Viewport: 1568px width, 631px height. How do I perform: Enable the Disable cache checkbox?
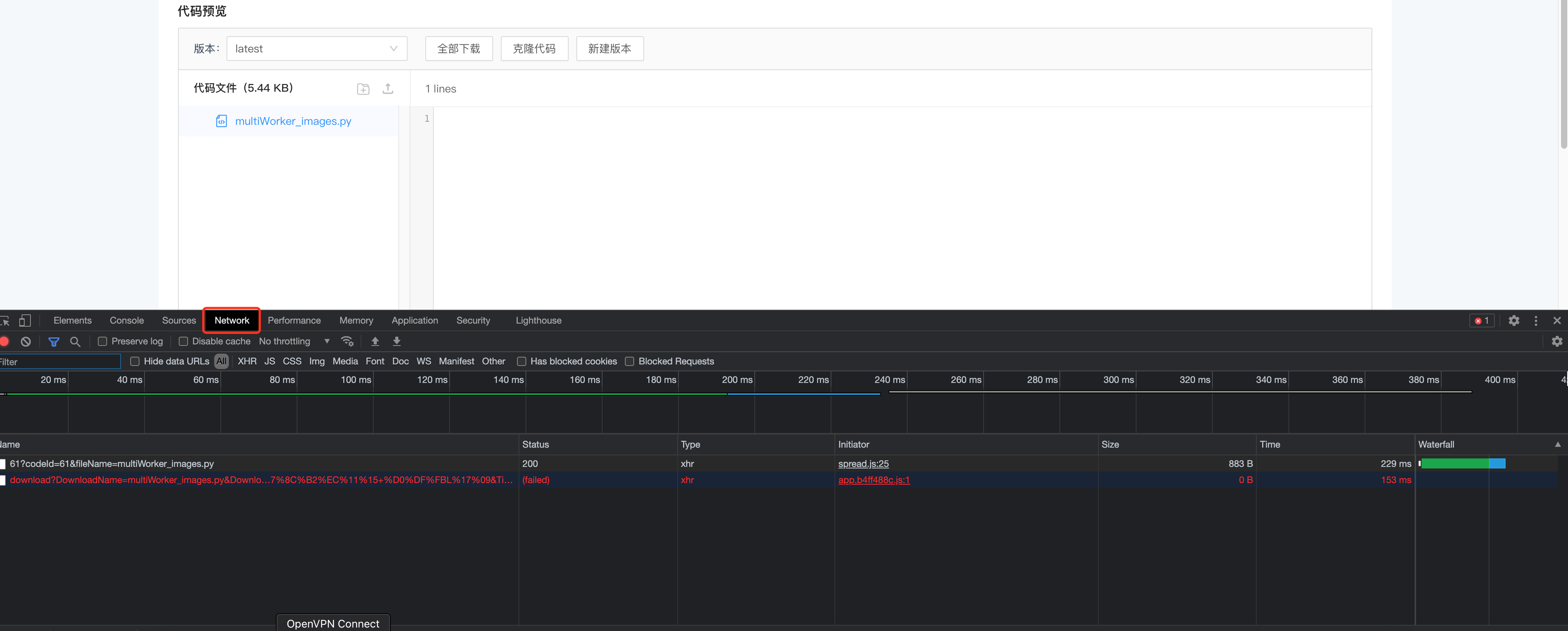pyautogui.click(x=183, y=341)
